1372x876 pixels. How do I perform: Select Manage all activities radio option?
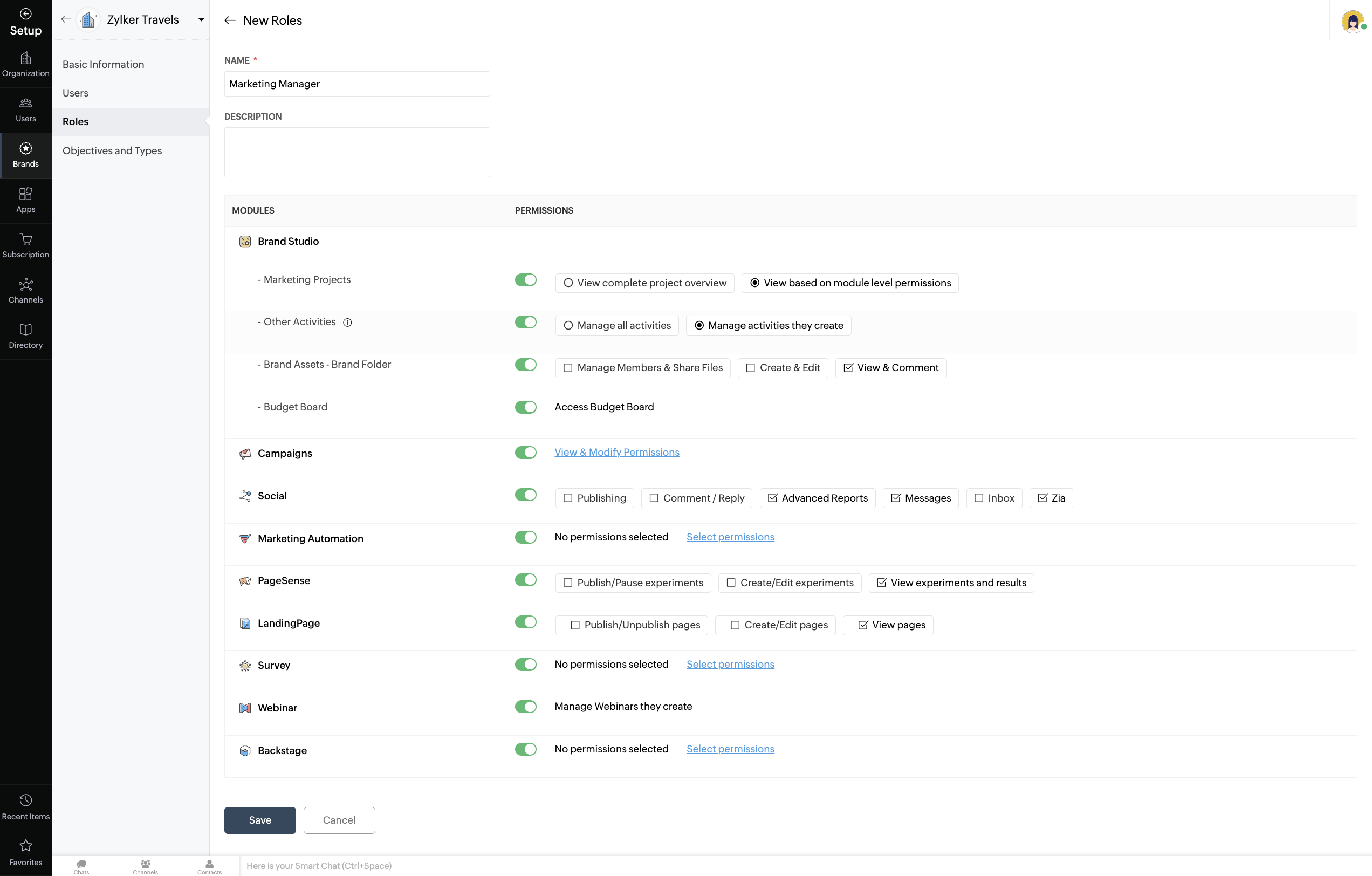pos(568,325)
